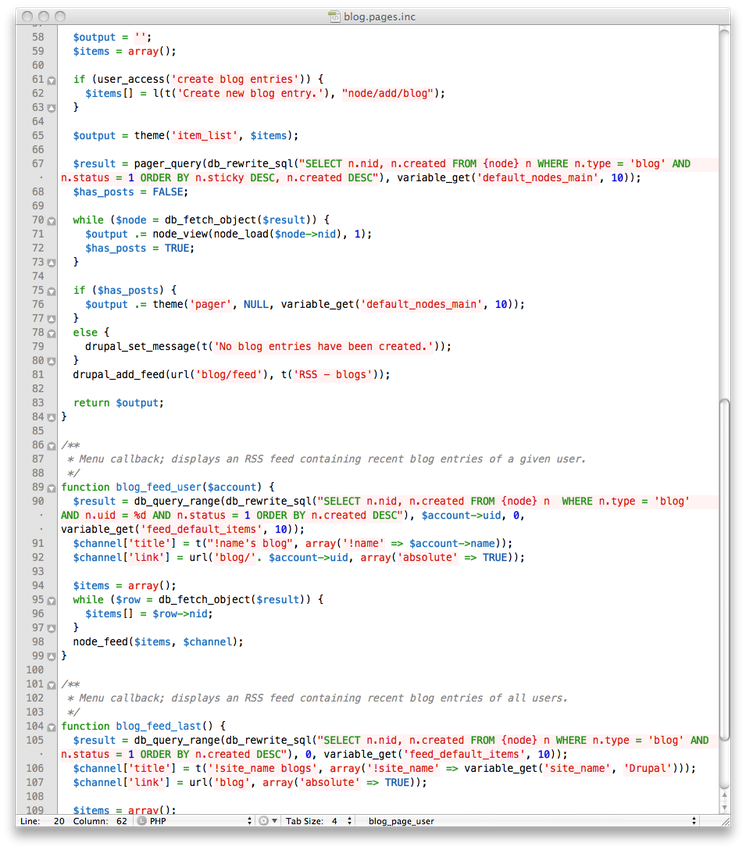This screenshot has height=850, width=746.
Task: Open the blog_page_user symbol dropdown
Action: tap(531, 821)
